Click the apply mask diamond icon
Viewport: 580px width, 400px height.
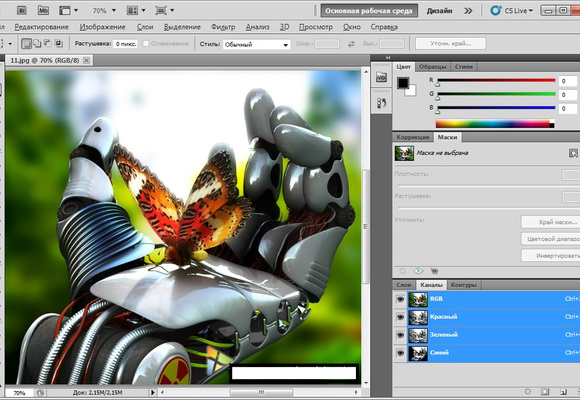pyautogui.click(x=418, y=271)
